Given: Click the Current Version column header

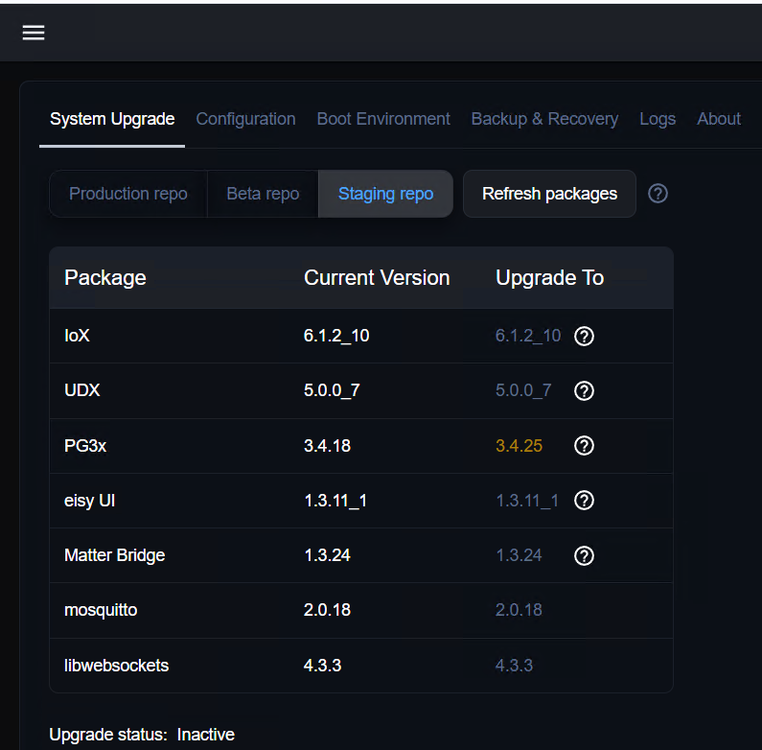Looking at the screenshot, I should (x=377, y=278).
